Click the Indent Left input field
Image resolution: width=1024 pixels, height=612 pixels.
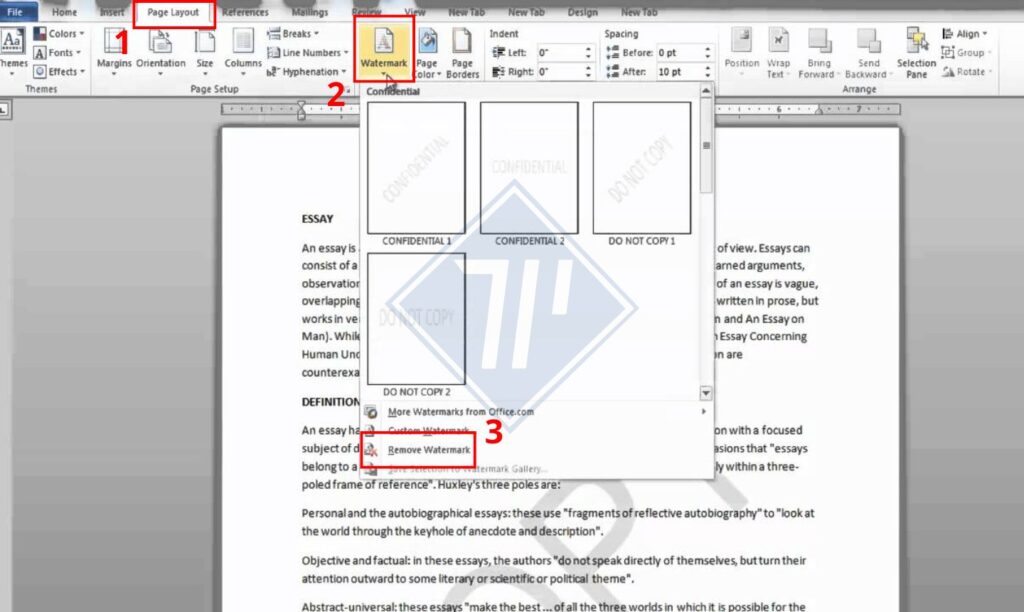coord(560,52)
